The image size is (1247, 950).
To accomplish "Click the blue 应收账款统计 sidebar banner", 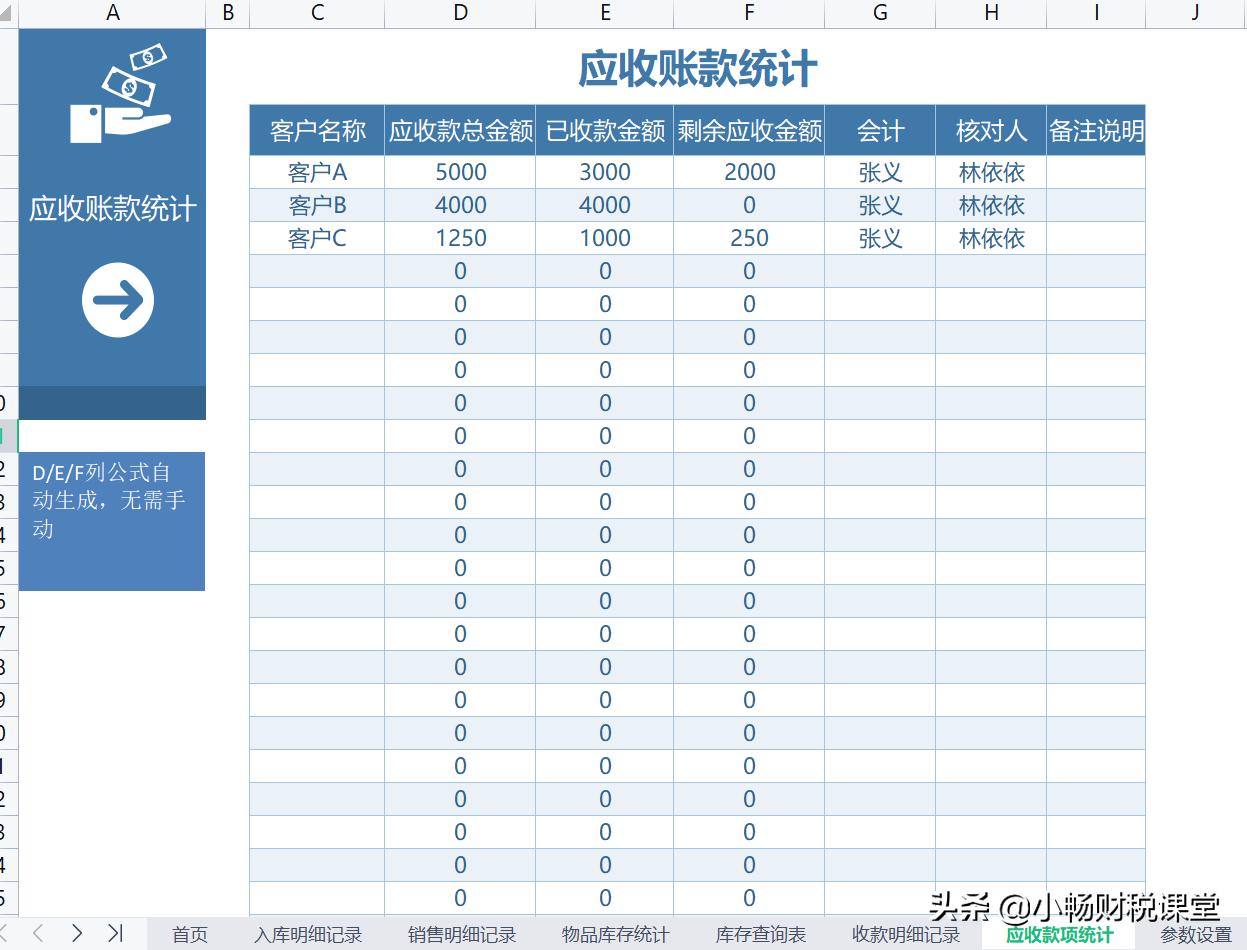I will [x=112, y=208].
